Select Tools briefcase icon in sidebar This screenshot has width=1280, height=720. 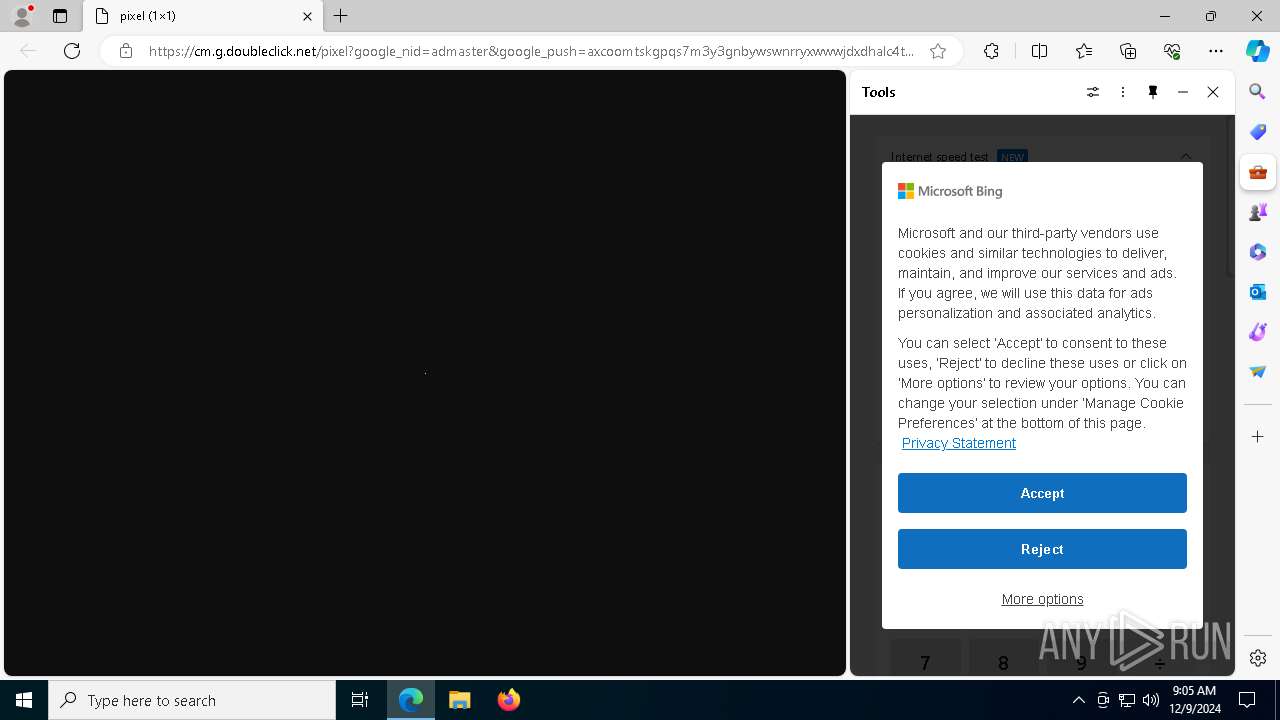click(1258, 172)
